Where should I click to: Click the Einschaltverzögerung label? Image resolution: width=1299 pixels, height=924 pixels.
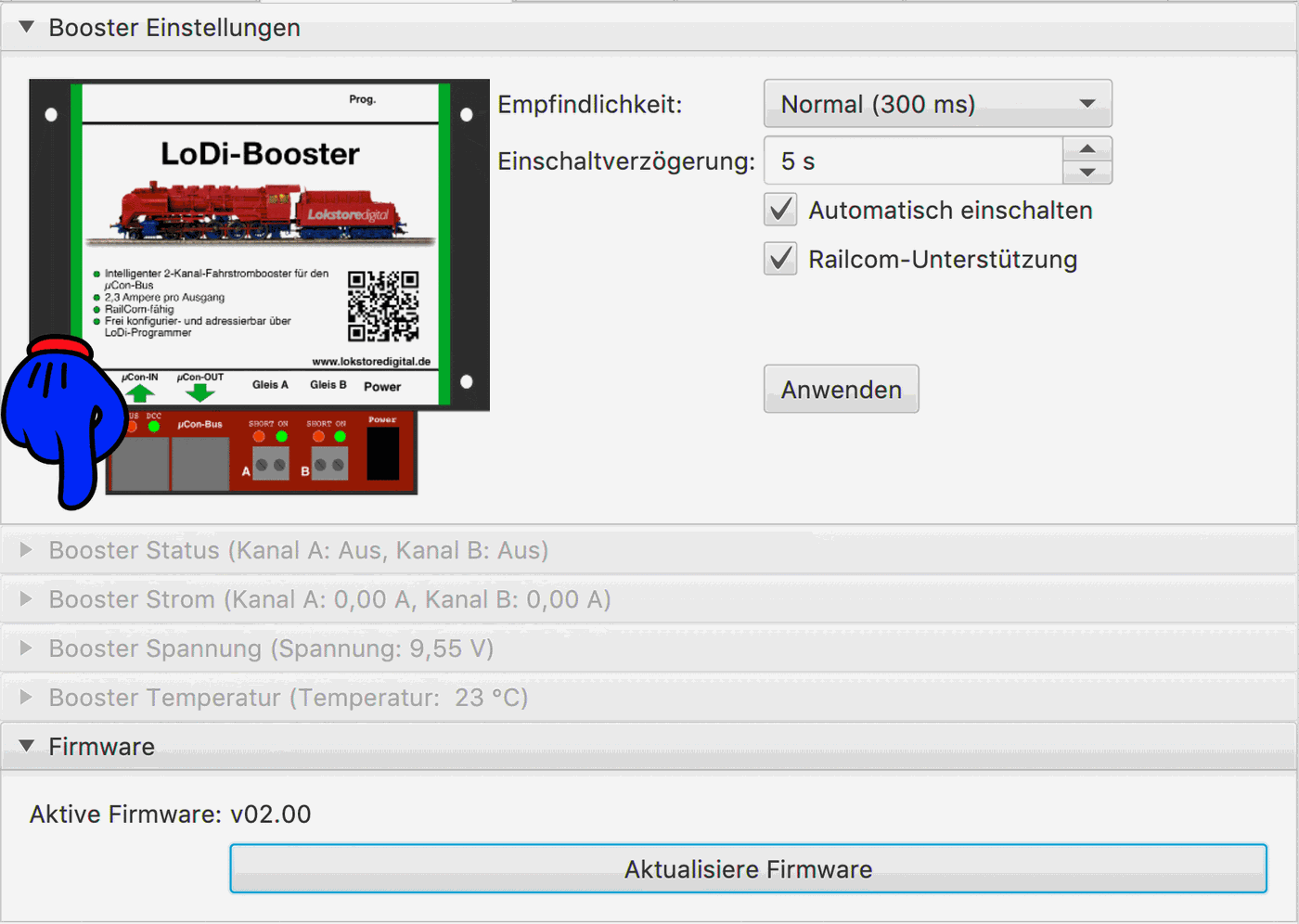coord(626,161)
